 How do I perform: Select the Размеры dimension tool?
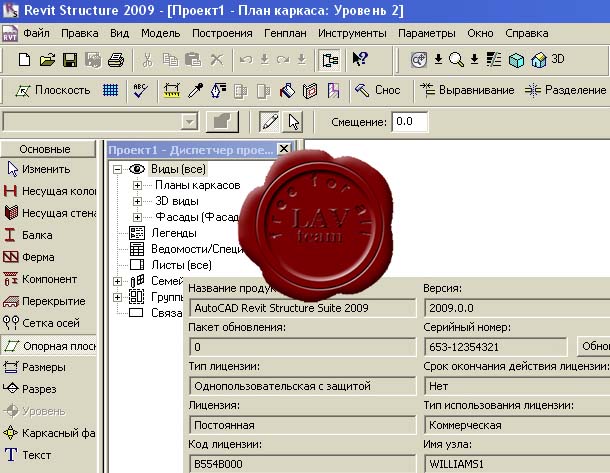[x=35, y=367]
